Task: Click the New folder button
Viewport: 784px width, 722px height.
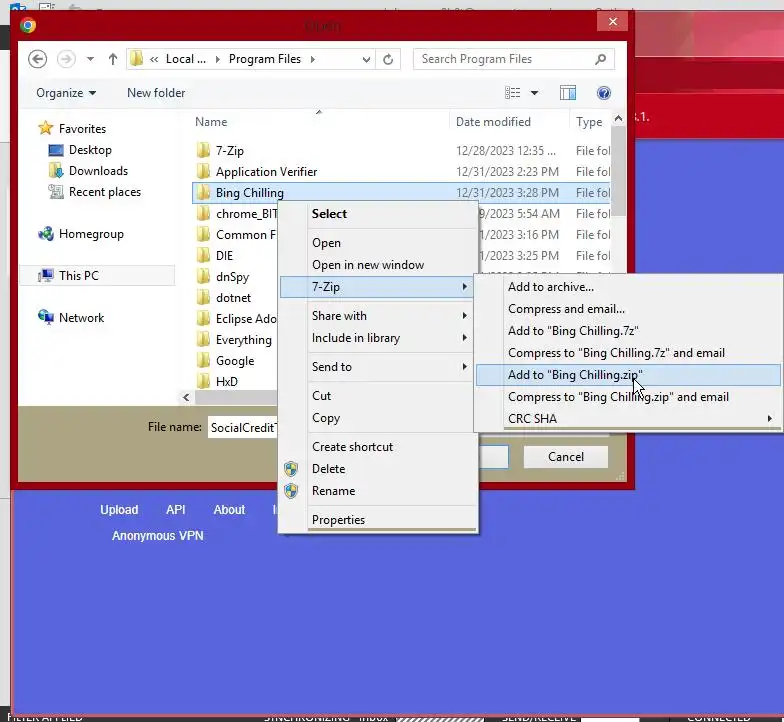Action: point(156,93)
